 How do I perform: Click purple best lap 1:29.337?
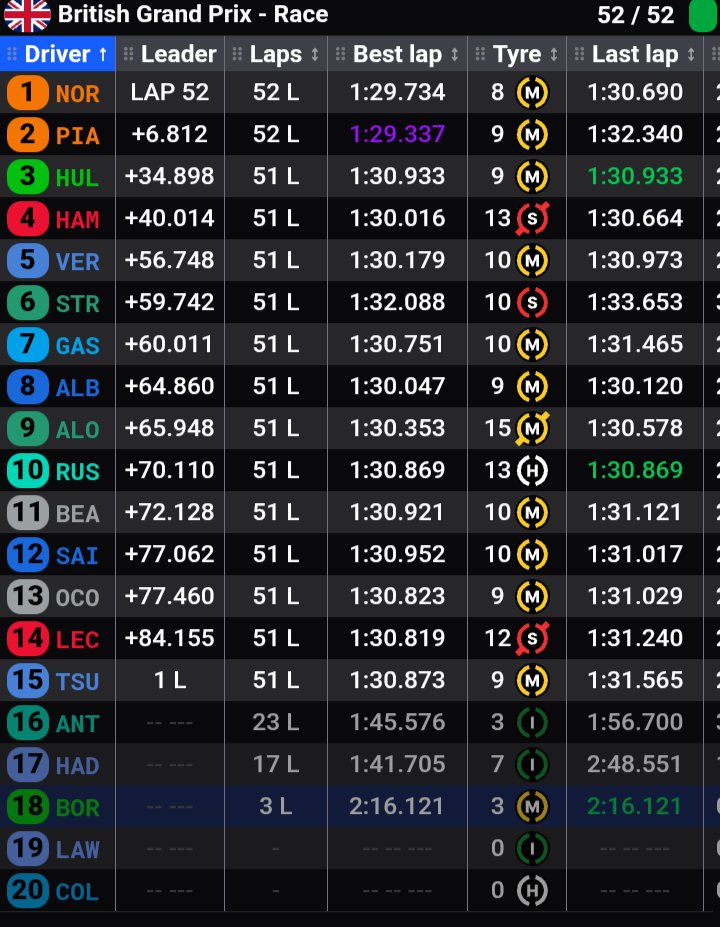click(x=397, y=134)
